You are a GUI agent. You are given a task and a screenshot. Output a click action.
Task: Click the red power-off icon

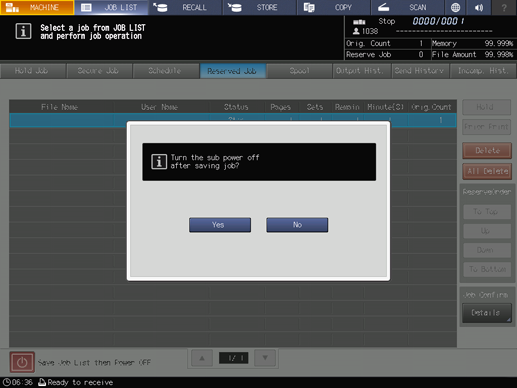click(x=22, y=362)
